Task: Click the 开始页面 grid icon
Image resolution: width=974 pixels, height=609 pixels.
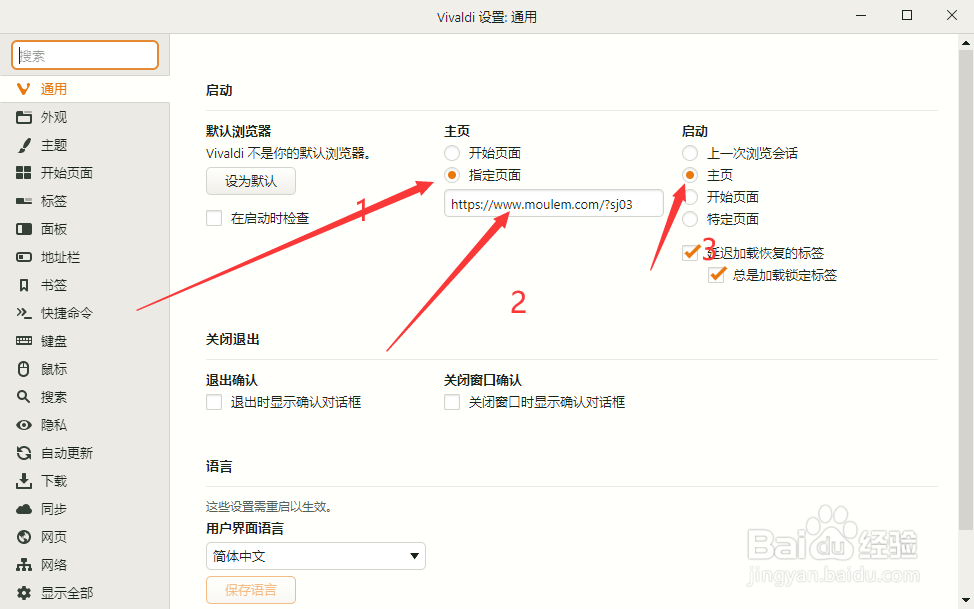Action: pyautogui.click(x=24, y=173)
